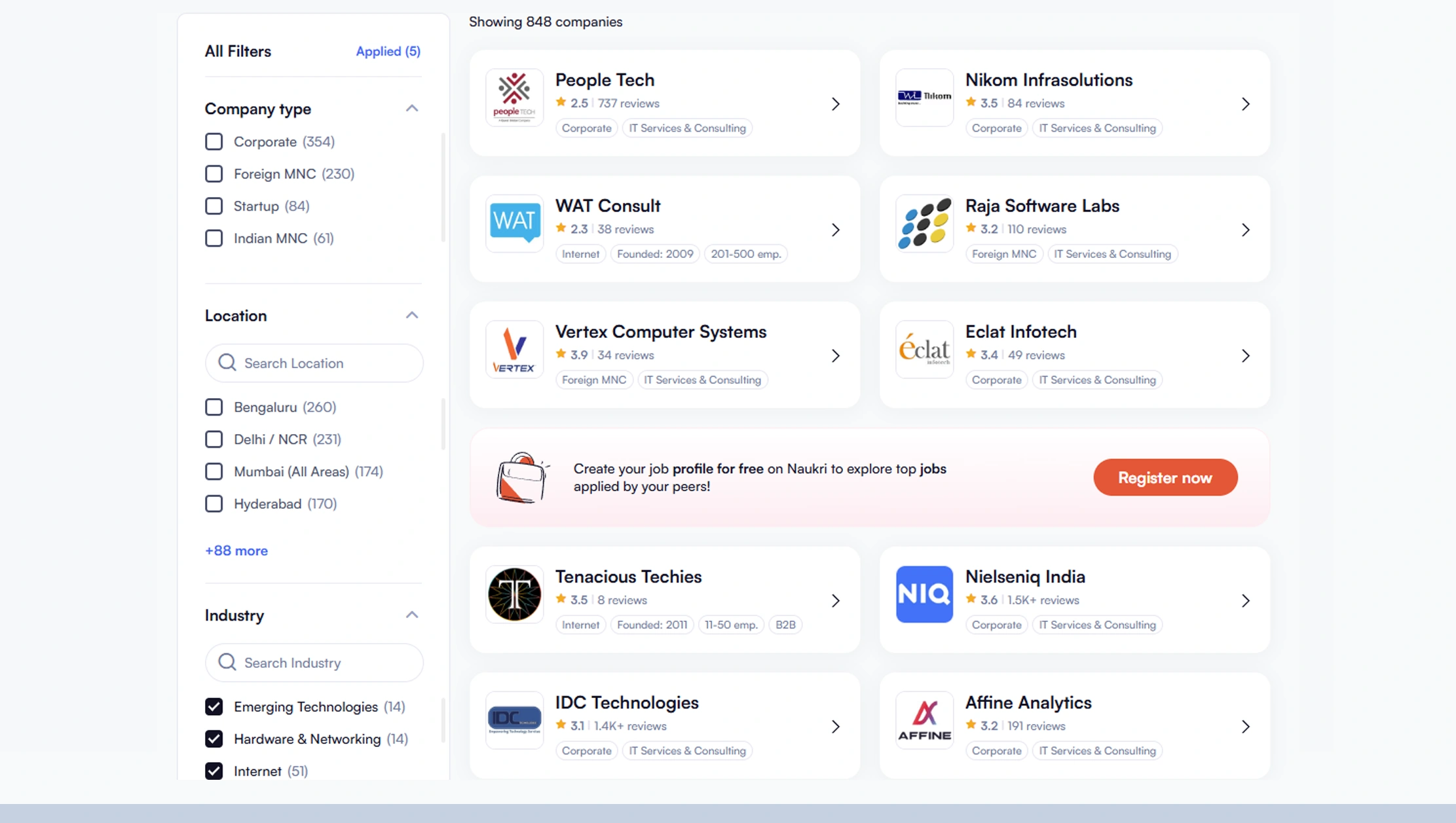
Task: Click the Raja Software Labs logo
Action: point(924,223)
